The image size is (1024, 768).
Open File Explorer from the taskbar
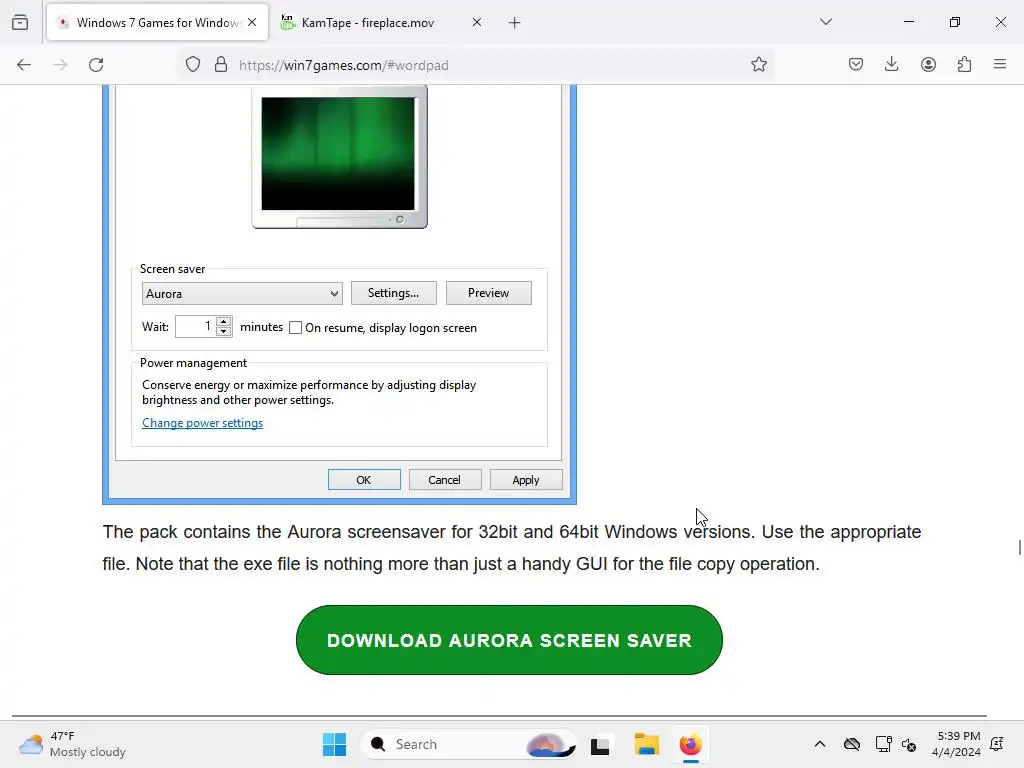[x=647, y=744]
